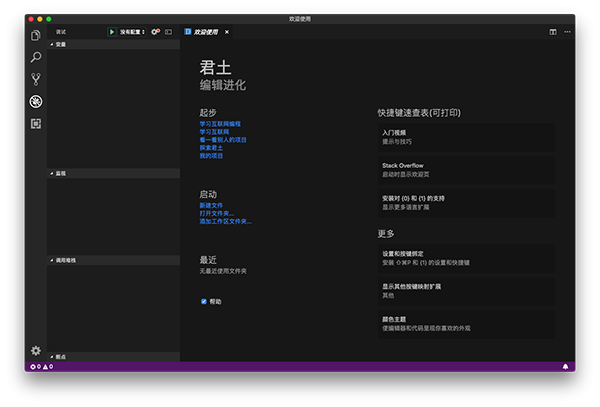The image size is (600, 407).
Task: Open the editor more actions ellipsis menu
Action: click(567, 32)
